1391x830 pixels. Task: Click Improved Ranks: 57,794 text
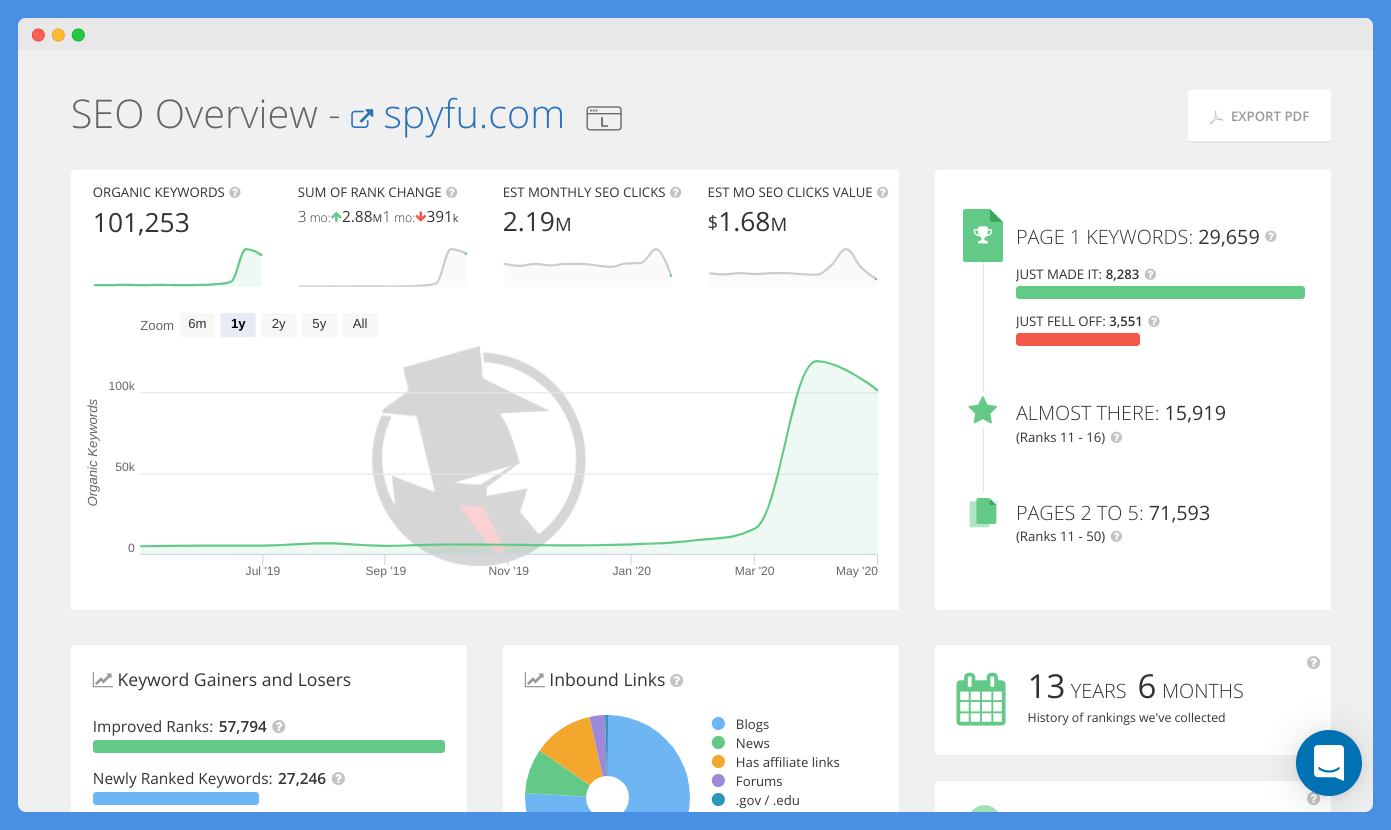180,727
